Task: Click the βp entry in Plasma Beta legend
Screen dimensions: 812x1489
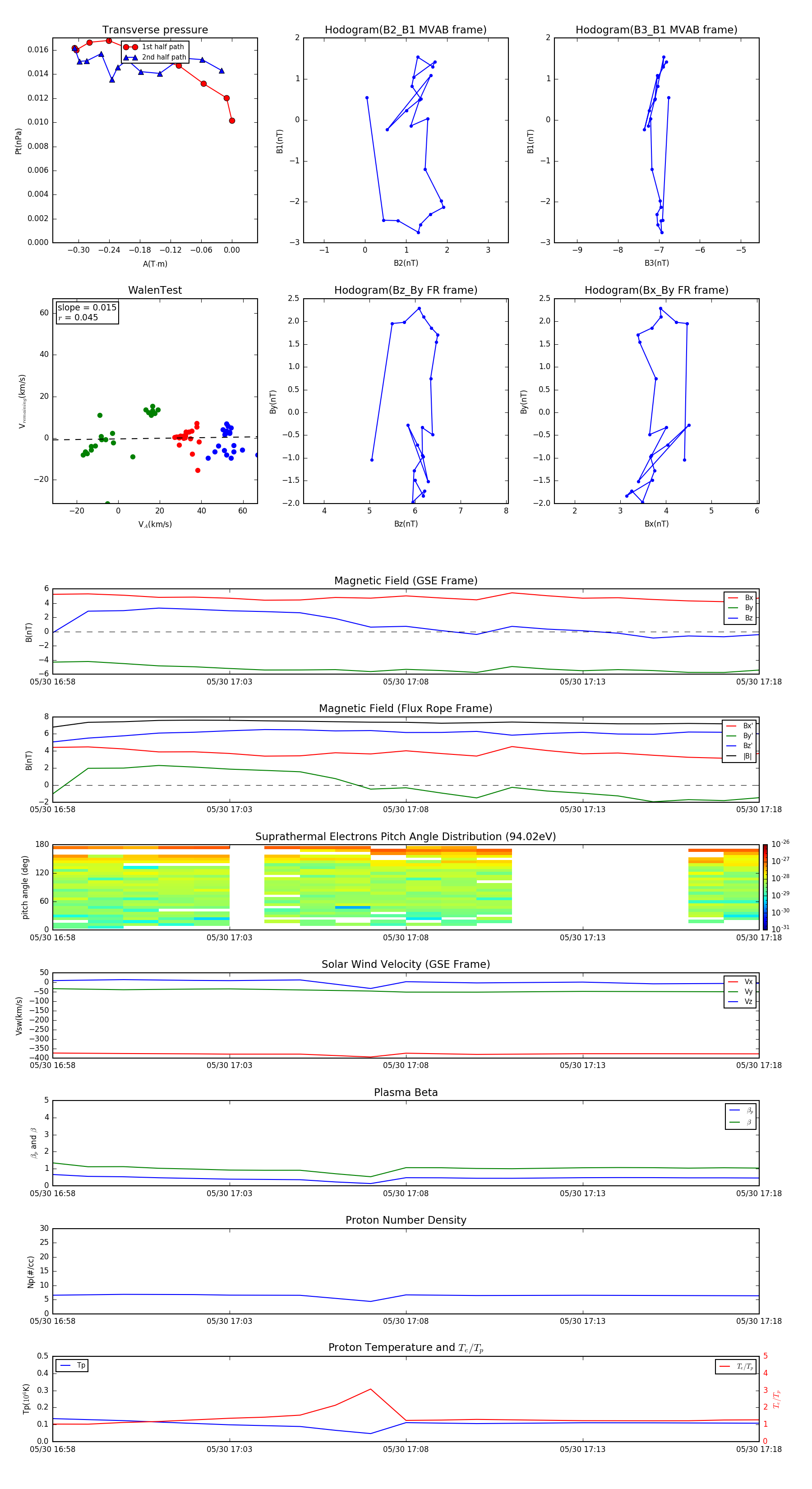Action: [x=741, y=1110]
